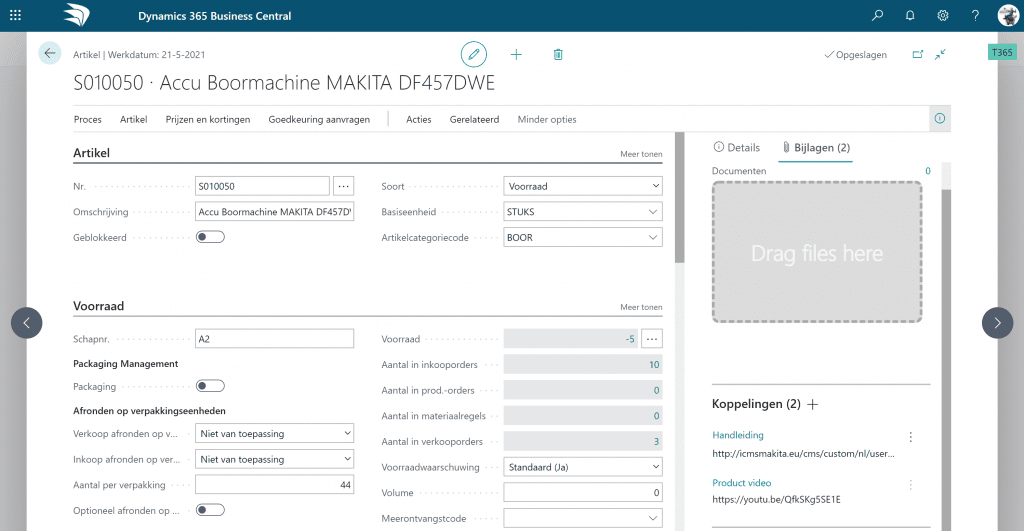The width and height of the screenshot is (1024, 531).
Task: Open the Handleiding link
Action: pos(737,435)
